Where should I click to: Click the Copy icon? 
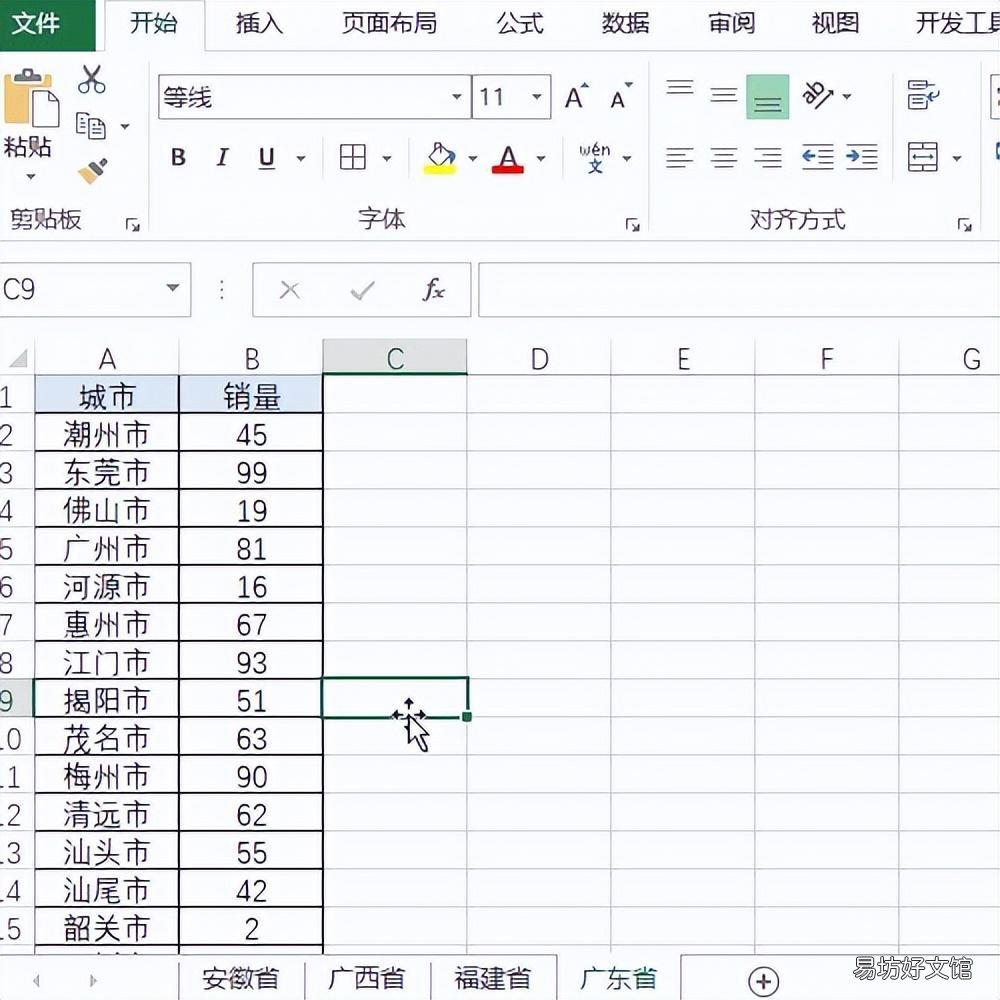pyautogui.click(x=90, y=126)
